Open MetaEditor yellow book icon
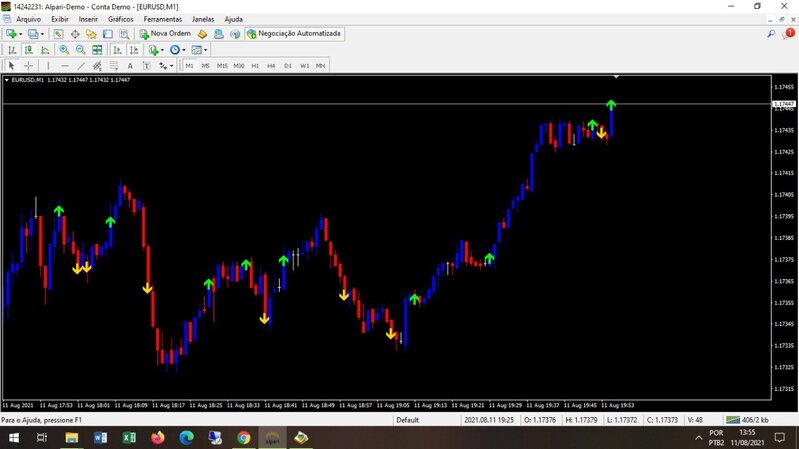 coord(202,34)
